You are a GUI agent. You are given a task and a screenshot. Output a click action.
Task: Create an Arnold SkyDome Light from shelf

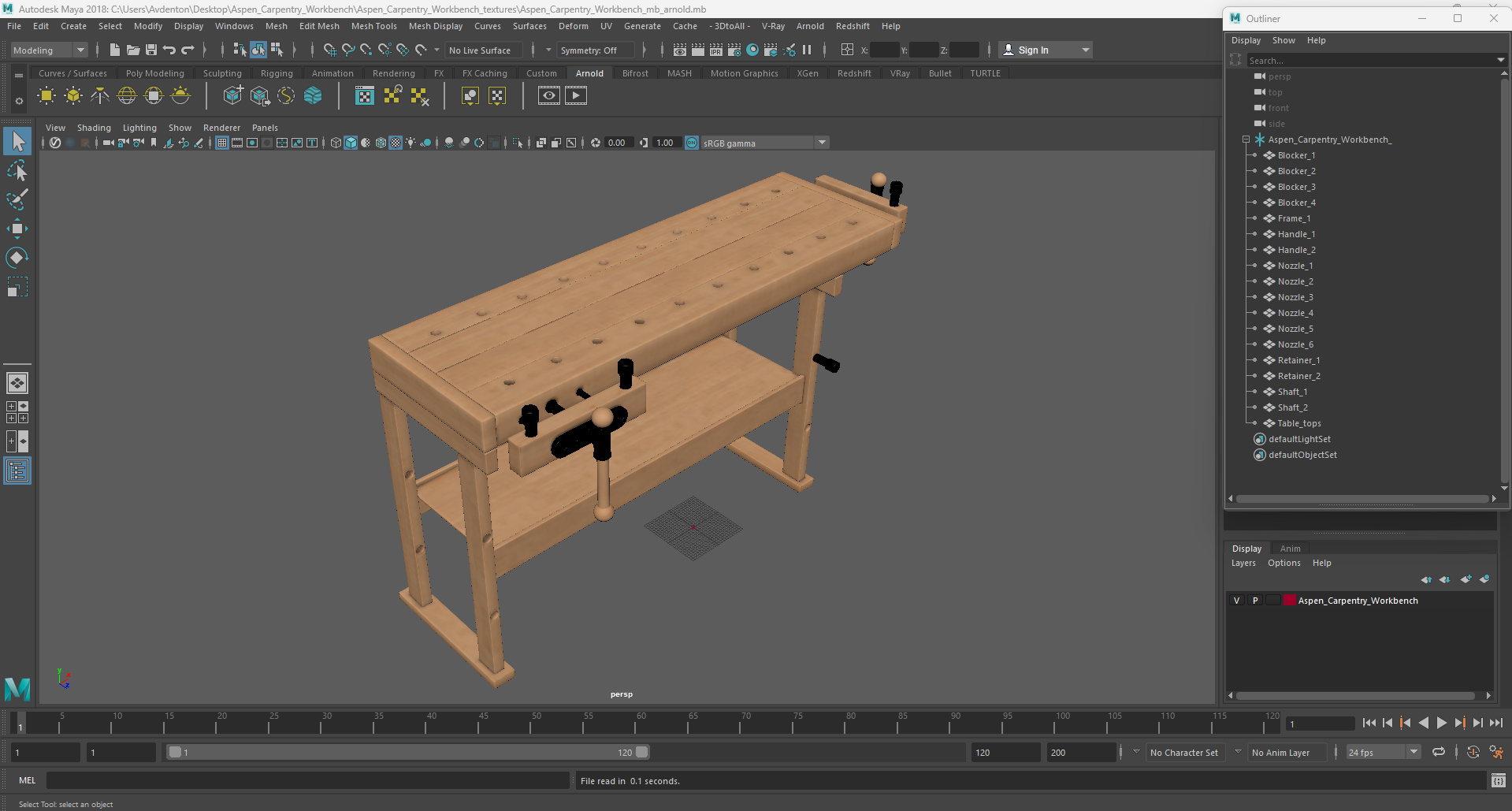127,96
